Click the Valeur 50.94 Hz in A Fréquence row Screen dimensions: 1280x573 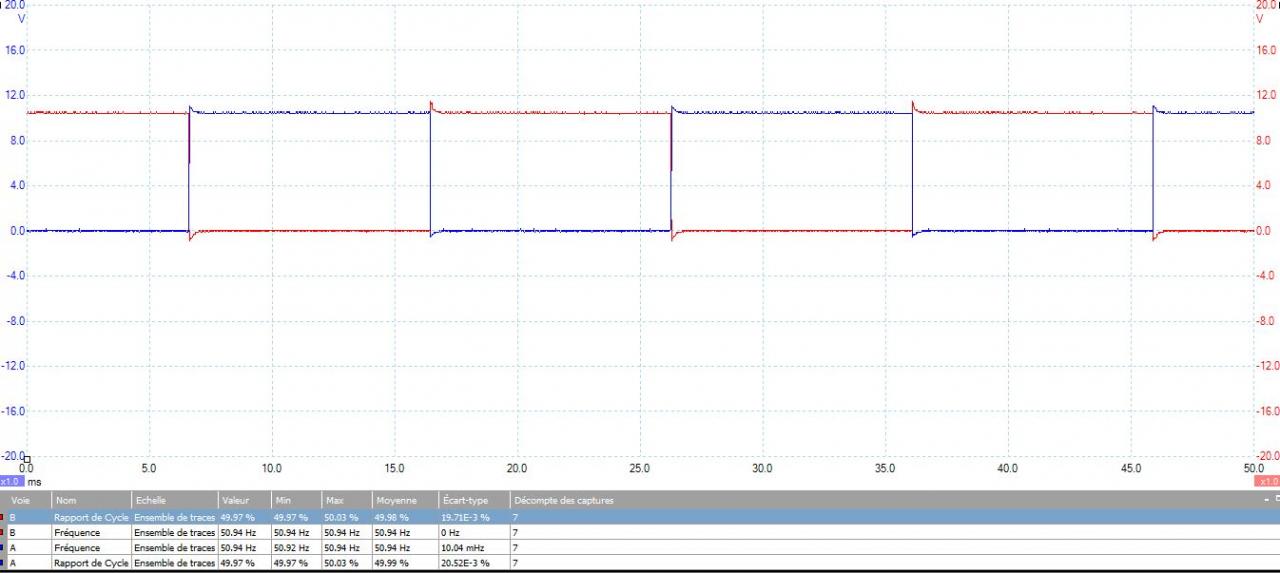(x=238, y=548)
